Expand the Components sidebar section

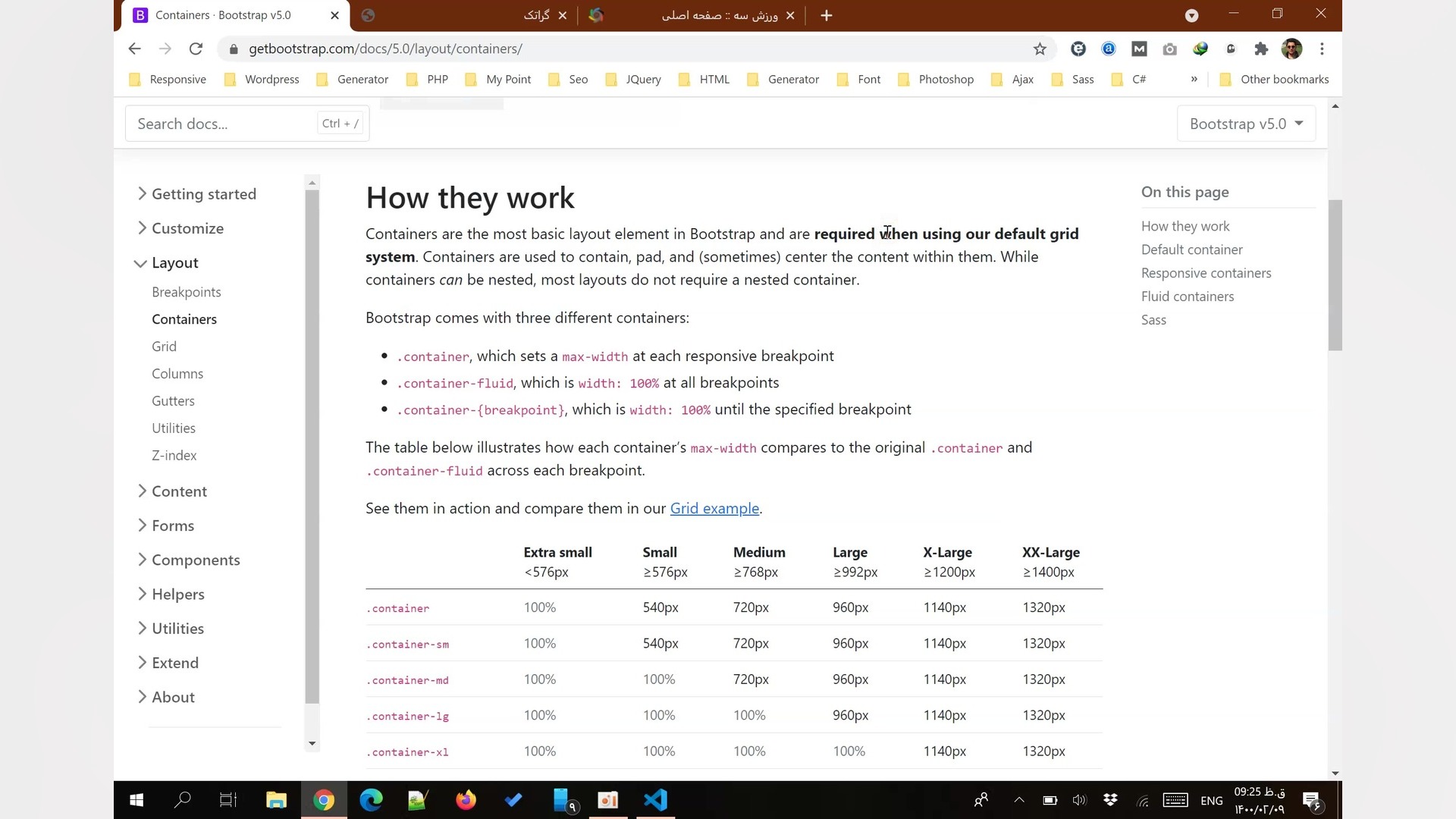[x=189, y=560]
